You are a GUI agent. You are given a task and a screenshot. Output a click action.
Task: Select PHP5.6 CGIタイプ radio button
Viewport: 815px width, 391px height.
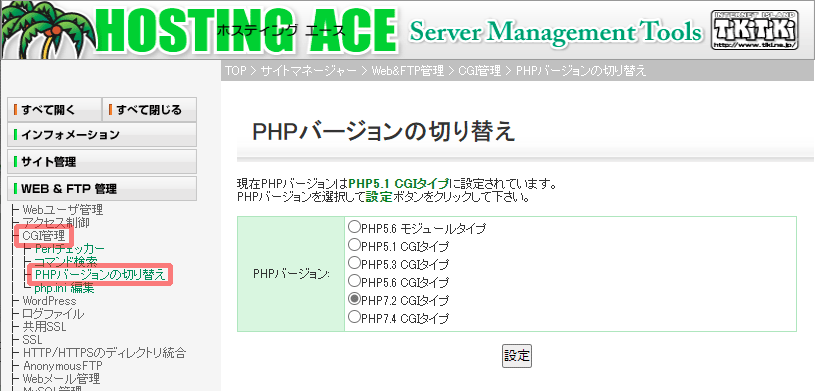pyautogui.click(x=354, y=281)
